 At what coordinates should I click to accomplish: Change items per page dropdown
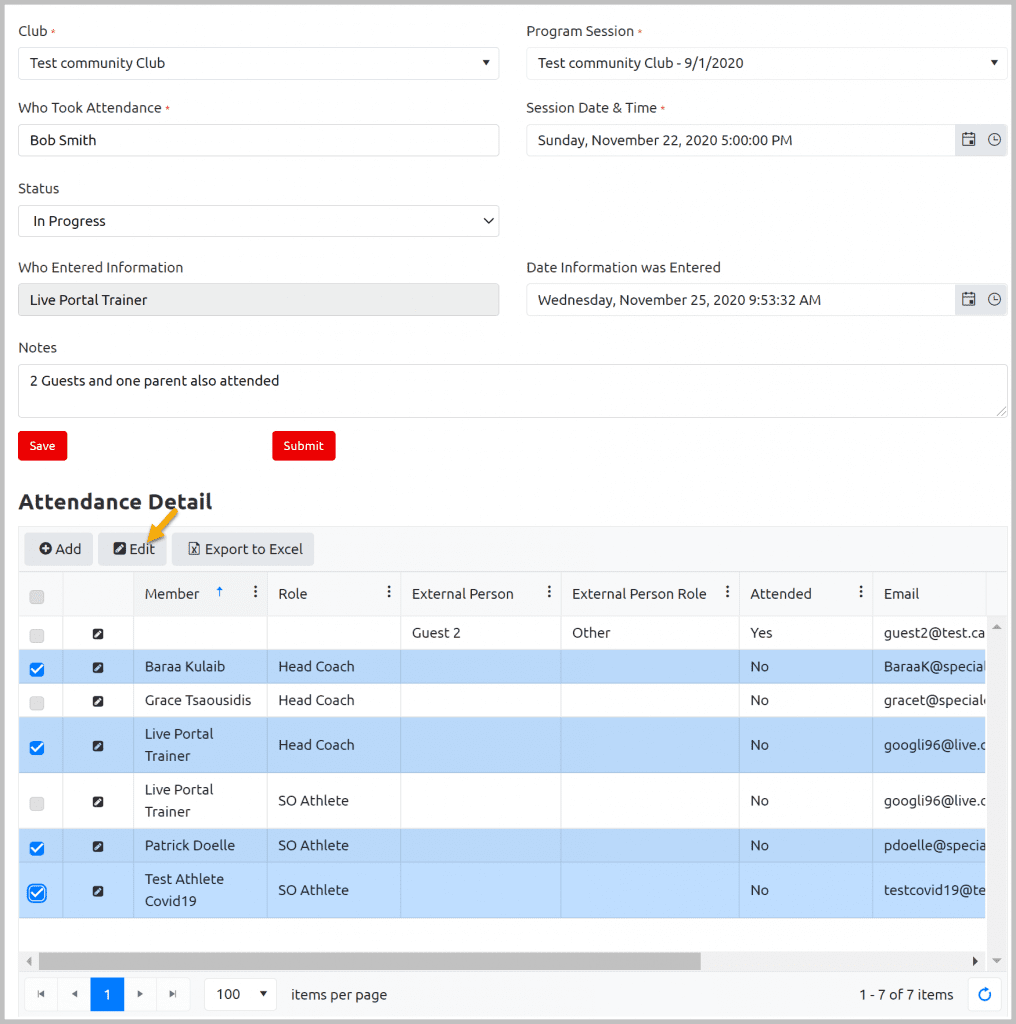[241, 994]
